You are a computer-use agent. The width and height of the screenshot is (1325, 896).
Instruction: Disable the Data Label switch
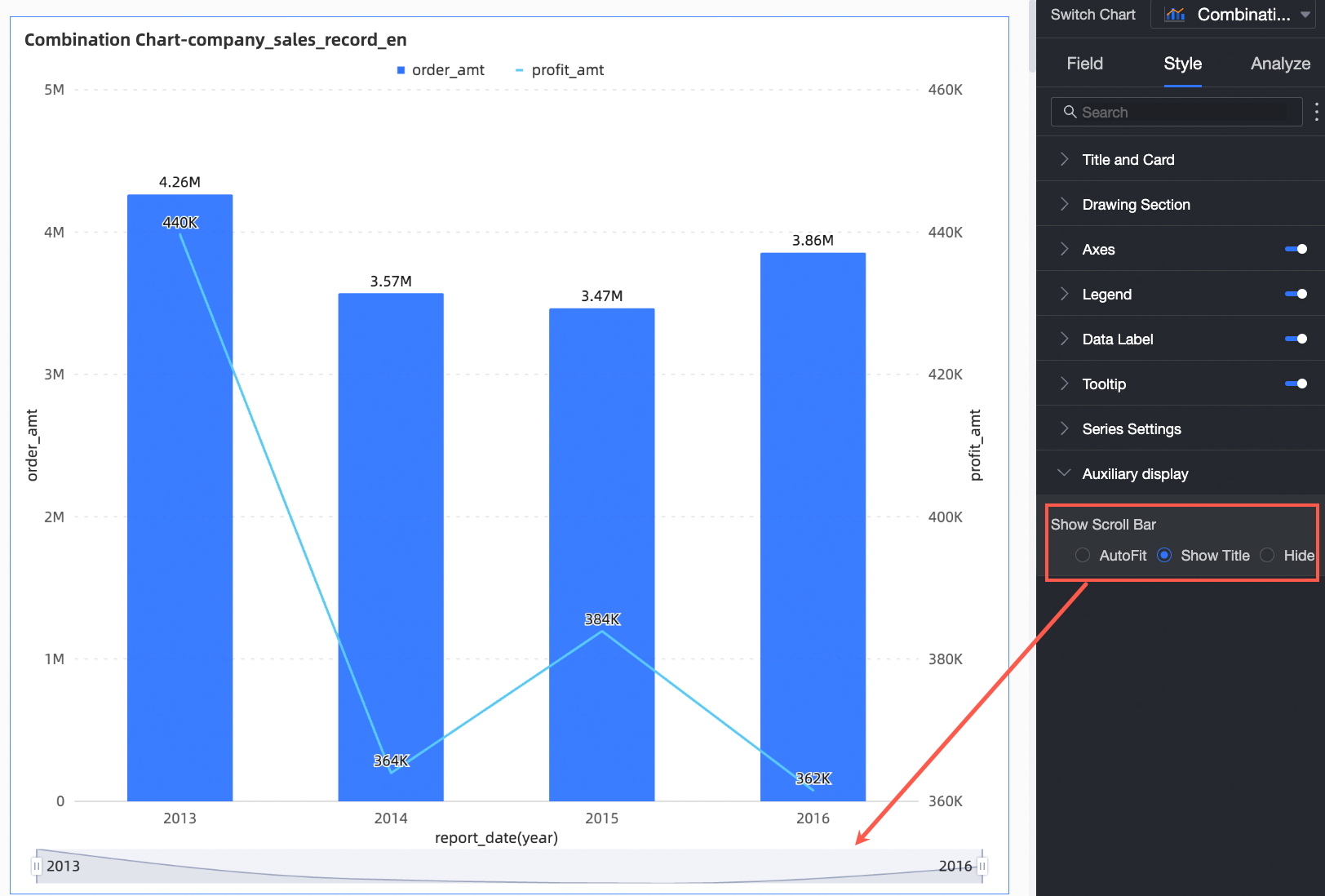point(1296,339)
